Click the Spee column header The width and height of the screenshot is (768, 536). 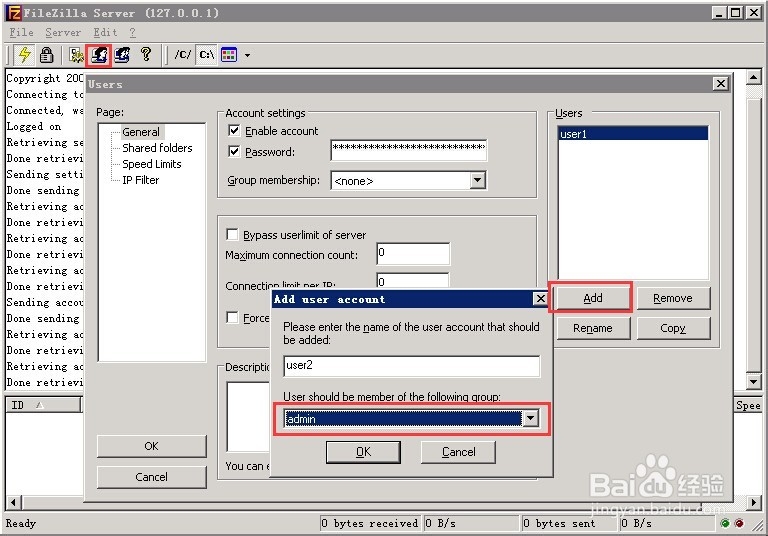(747, 405)
